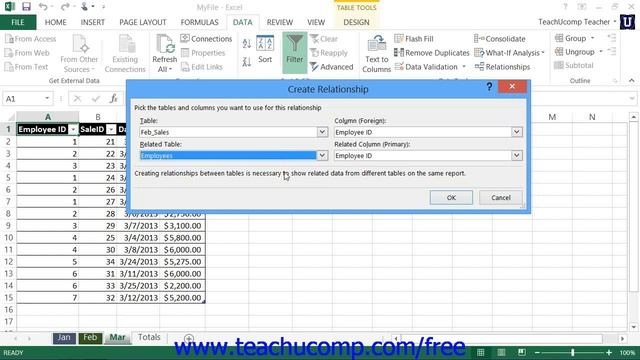
Task: Switch to the FORMULAS tab
Action: click(200, 22)
